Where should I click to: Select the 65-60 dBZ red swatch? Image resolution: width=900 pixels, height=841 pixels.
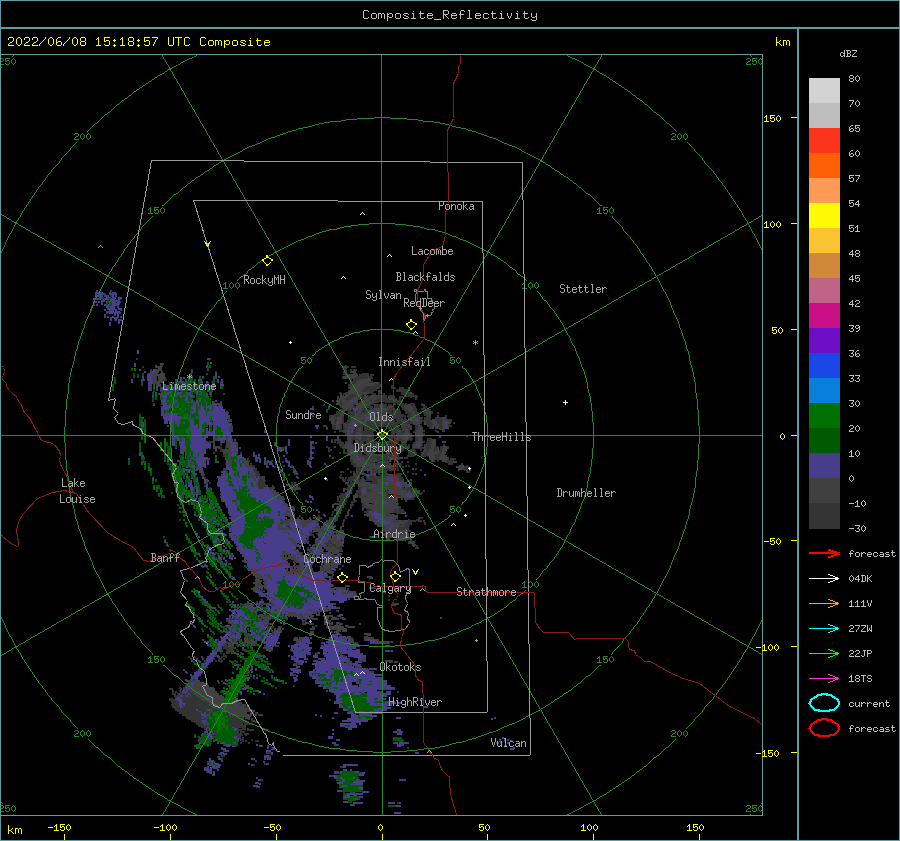point(824,141)
